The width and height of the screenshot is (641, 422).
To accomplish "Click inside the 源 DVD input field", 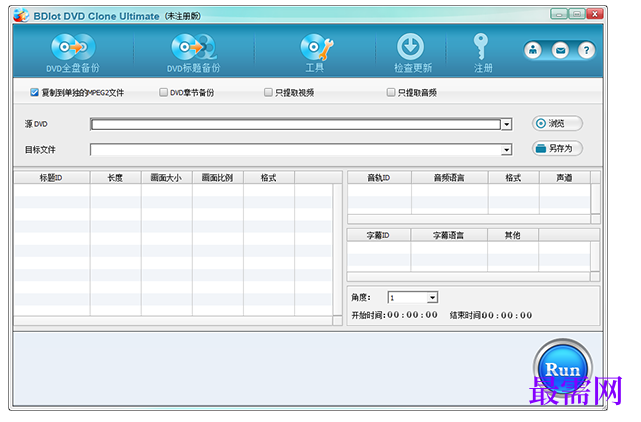I will coord(296,124).
